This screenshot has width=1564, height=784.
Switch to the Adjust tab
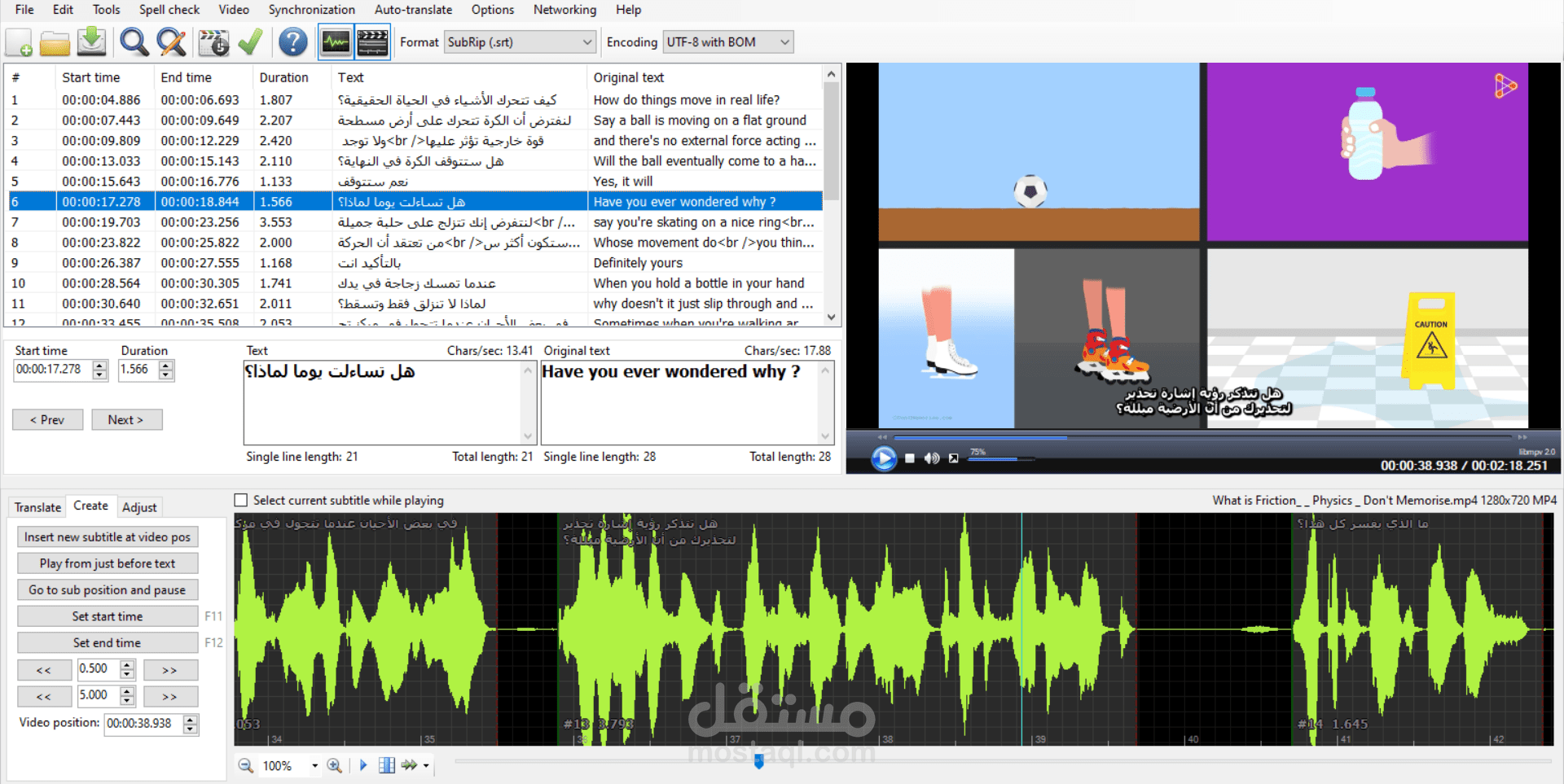[x=139, y=507]
